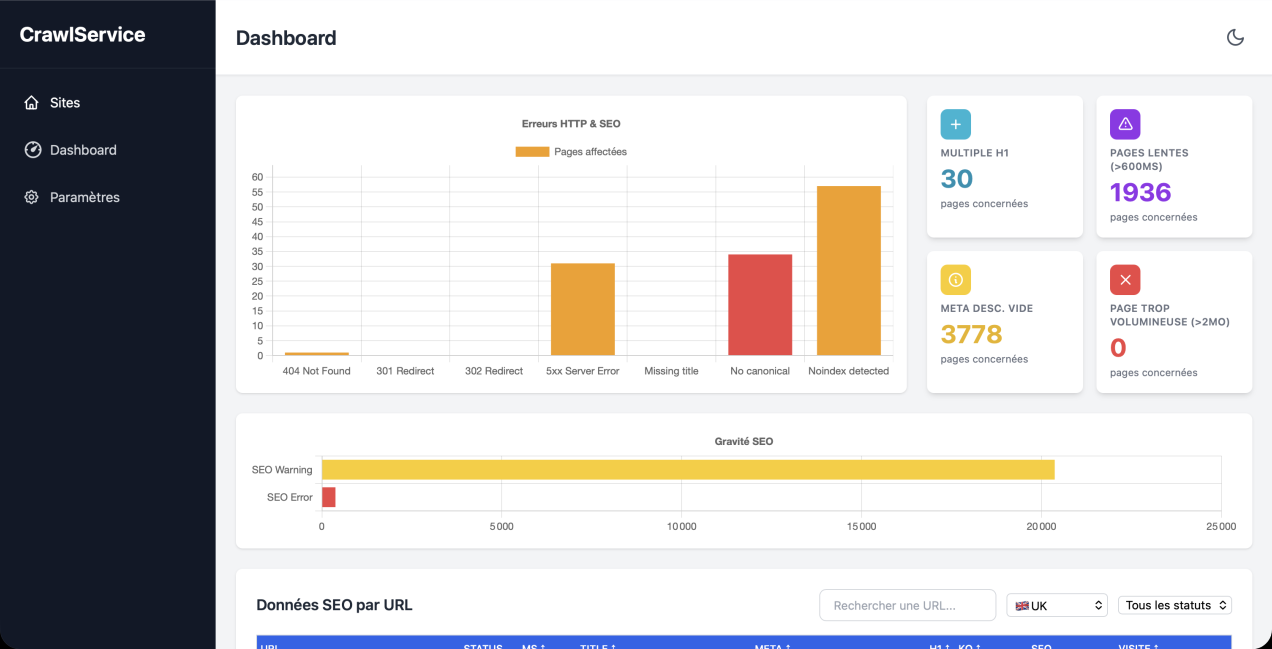This screenshot has width=1272, height=649.
Task: Click the yellow info icon for Meta Desc. Vide
Action: (955, 279)
